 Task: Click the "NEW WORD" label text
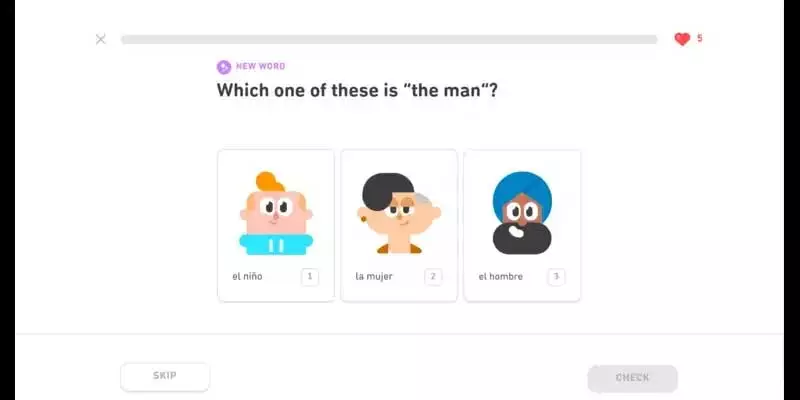(x=260, y=66)
